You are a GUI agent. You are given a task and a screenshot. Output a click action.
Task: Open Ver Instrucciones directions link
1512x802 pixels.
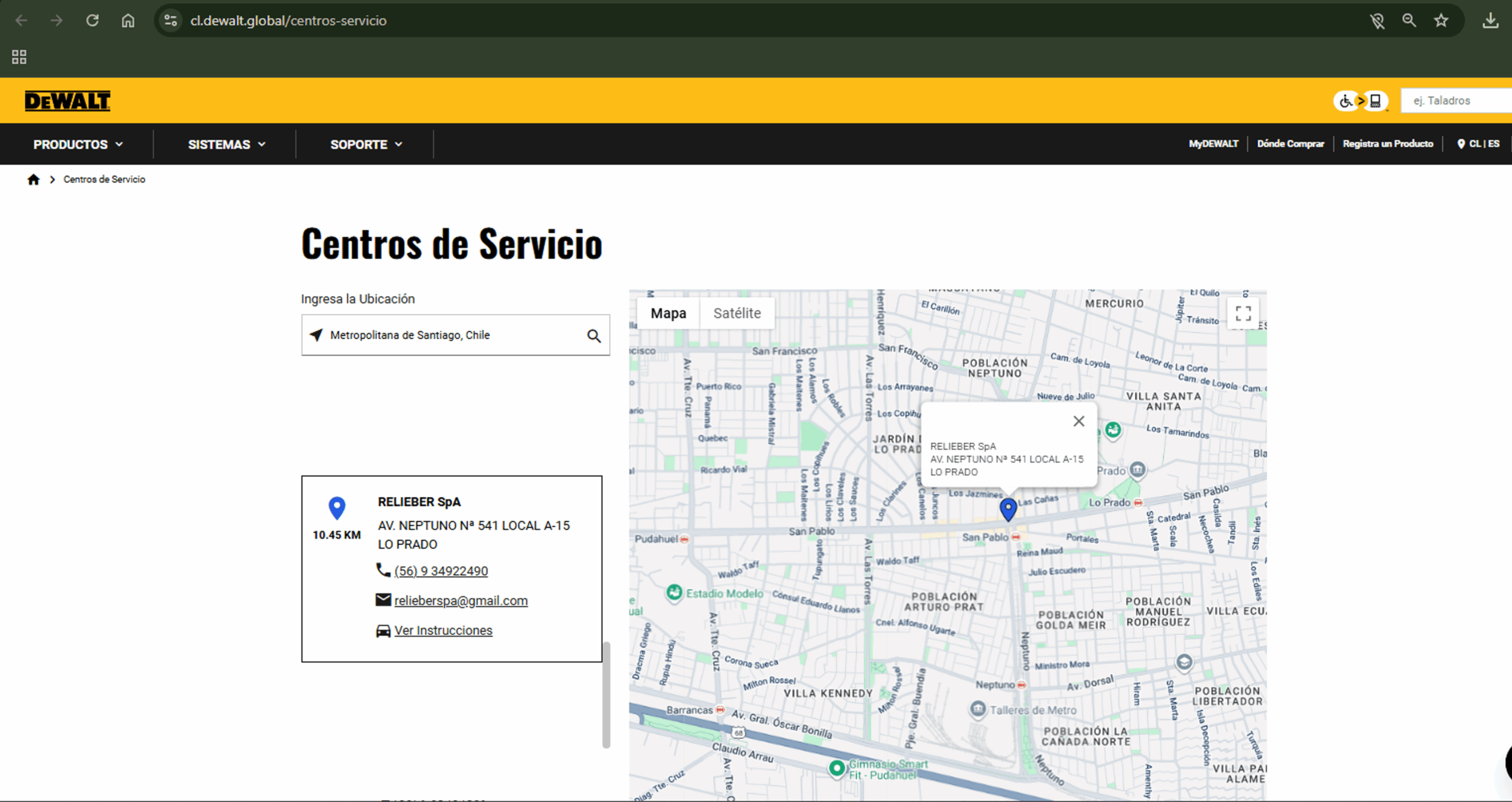click(x=443, y=631)
